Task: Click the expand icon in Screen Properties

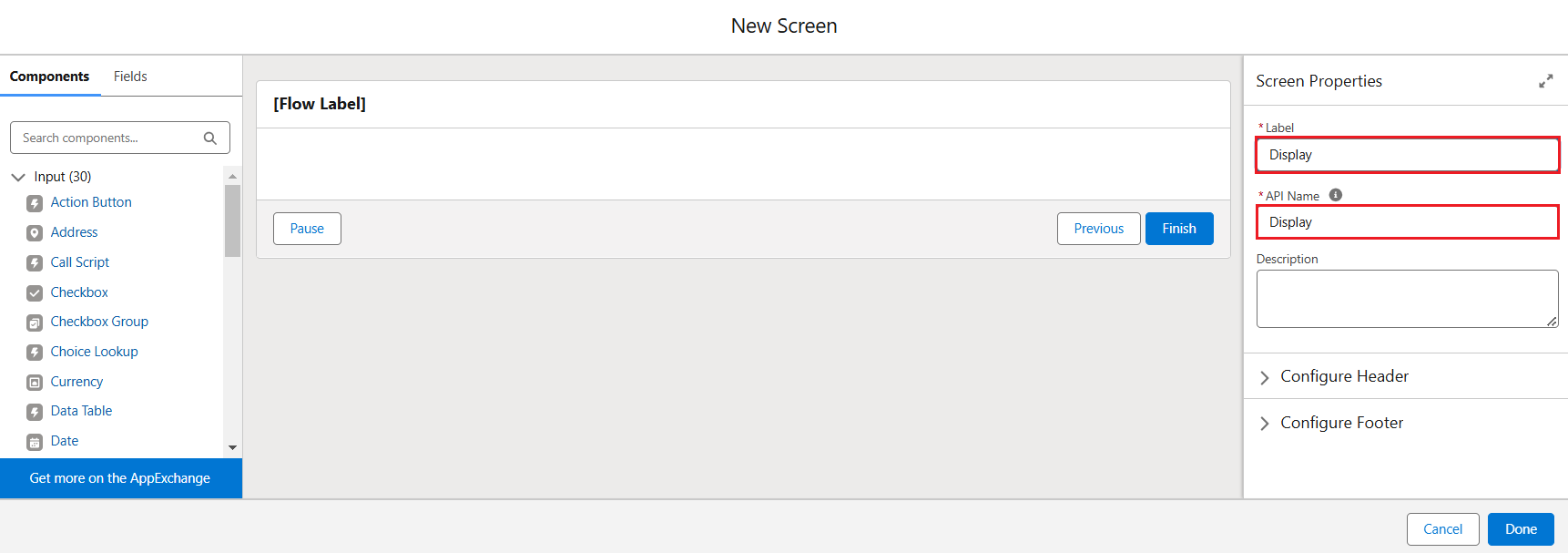Action: 1545,81
